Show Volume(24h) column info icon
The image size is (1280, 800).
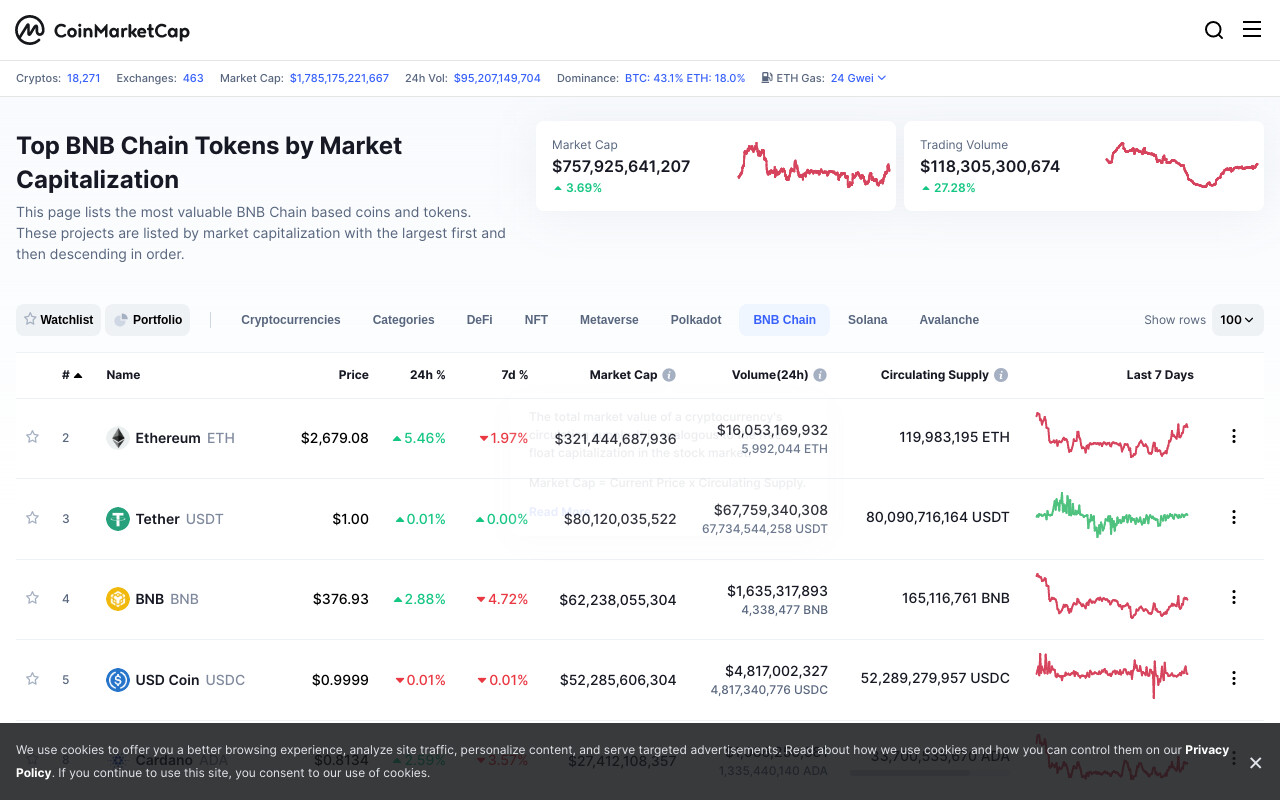click(x=820, y=375)
